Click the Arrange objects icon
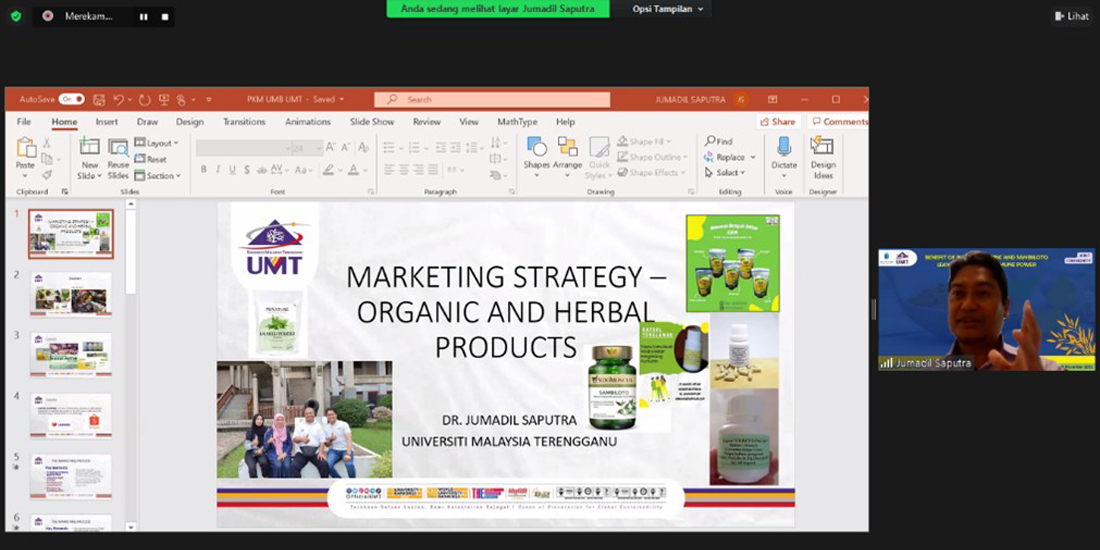 pyautogui.click(x=567, y=150)
